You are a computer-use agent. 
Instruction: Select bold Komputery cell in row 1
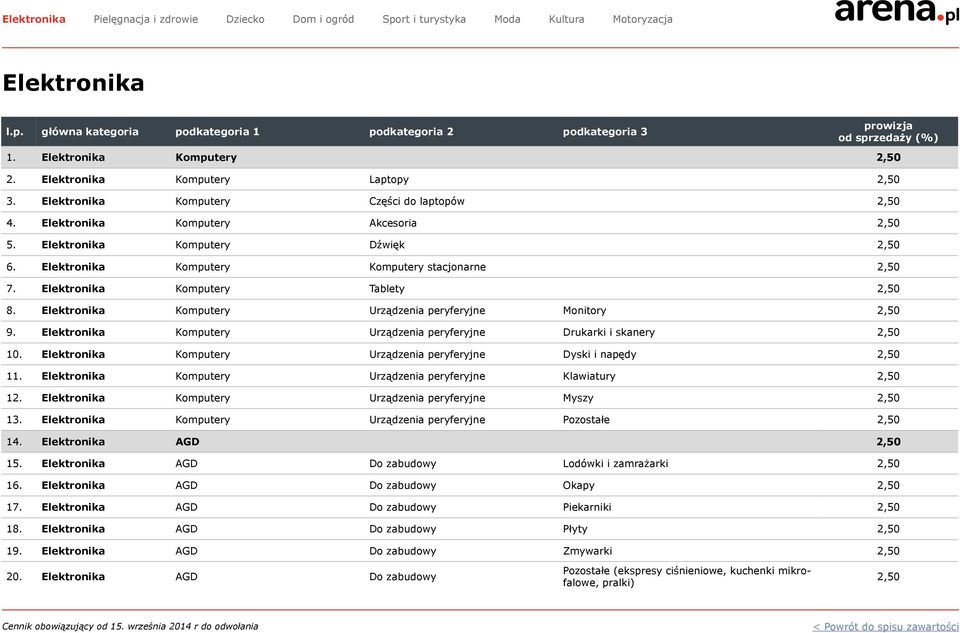point(206,157)
